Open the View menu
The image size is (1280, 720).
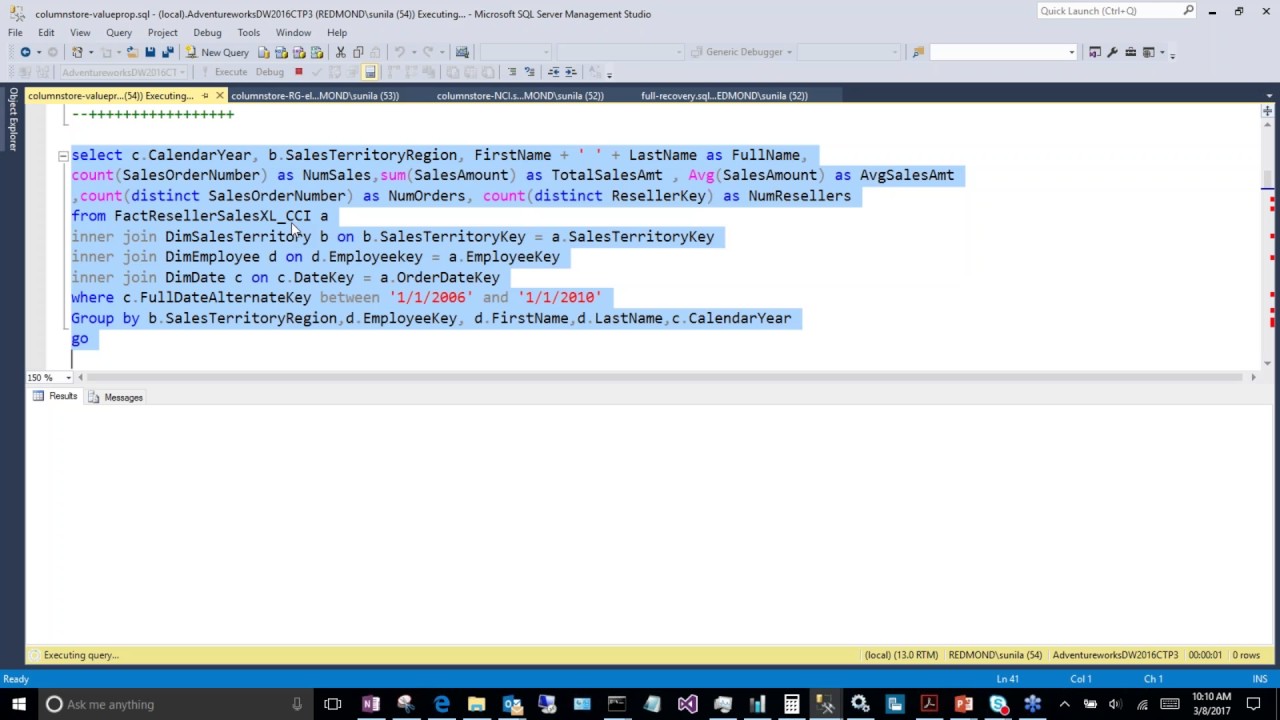(x=80, y=32)
